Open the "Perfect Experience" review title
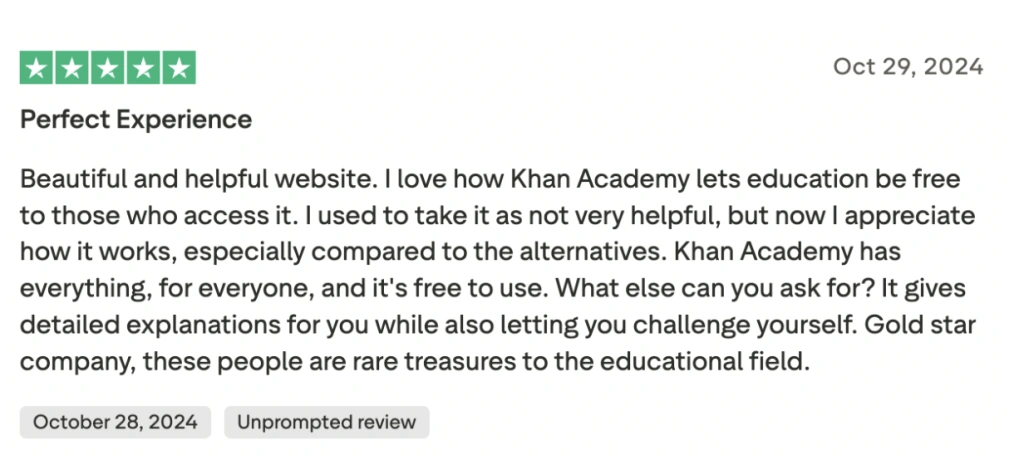1024x455 pixels. click(x=136, y=120)
